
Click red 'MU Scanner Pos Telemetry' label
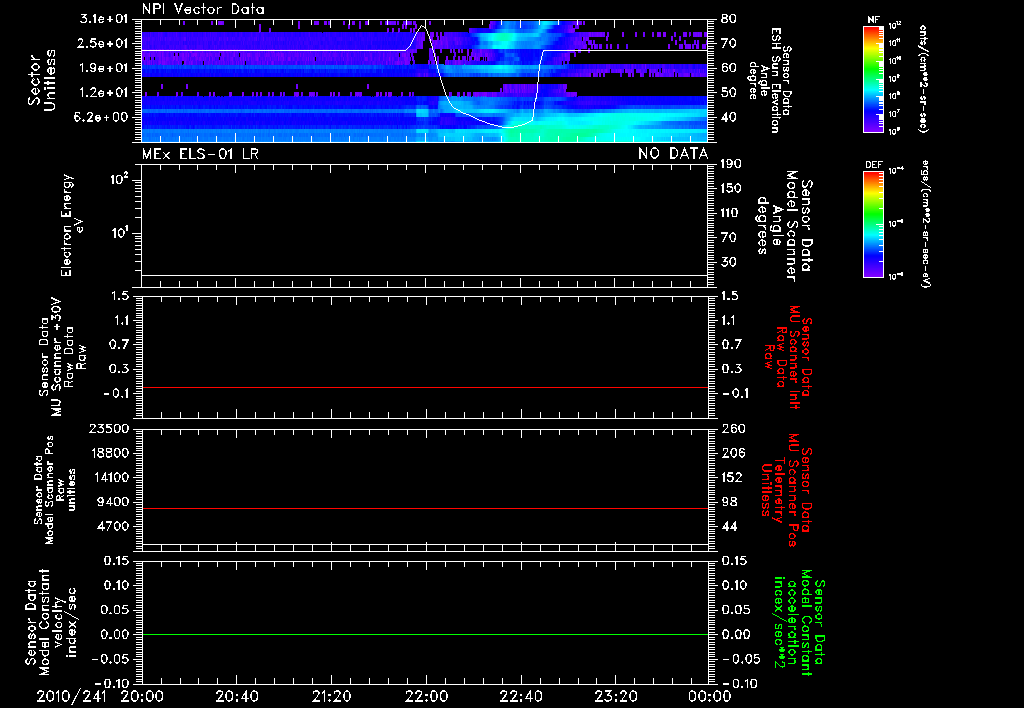pyautogui.click(x=786, y=490)
